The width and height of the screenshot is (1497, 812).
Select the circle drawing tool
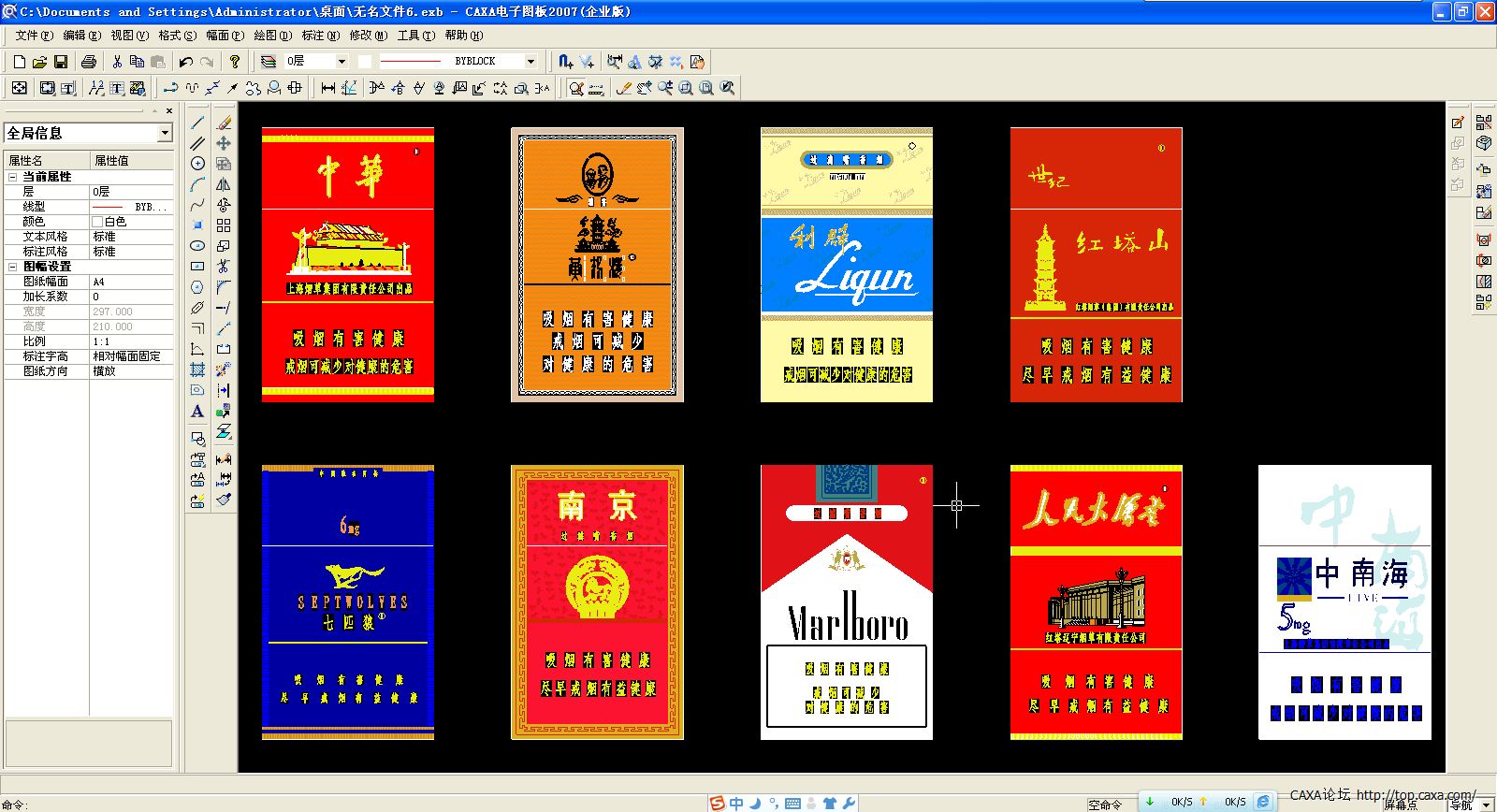[197, 164]
